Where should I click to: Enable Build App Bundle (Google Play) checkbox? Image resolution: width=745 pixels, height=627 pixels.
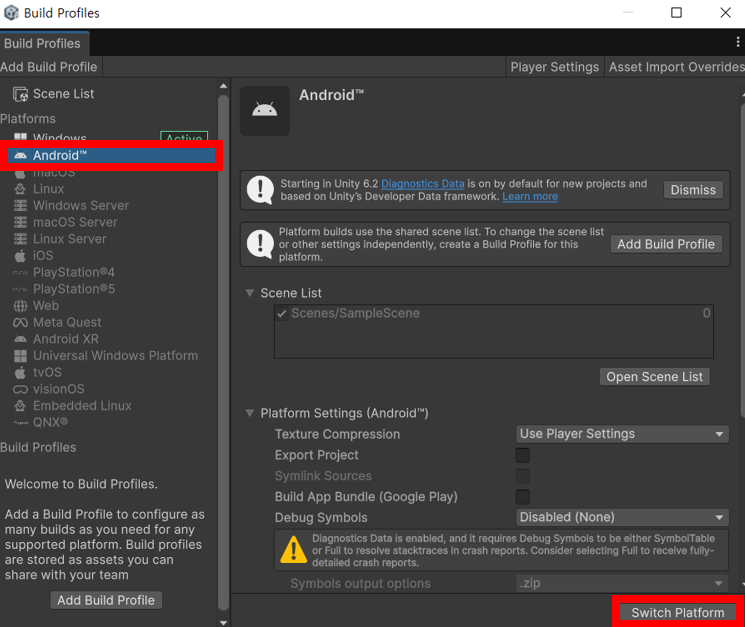[x=523, y=497]
